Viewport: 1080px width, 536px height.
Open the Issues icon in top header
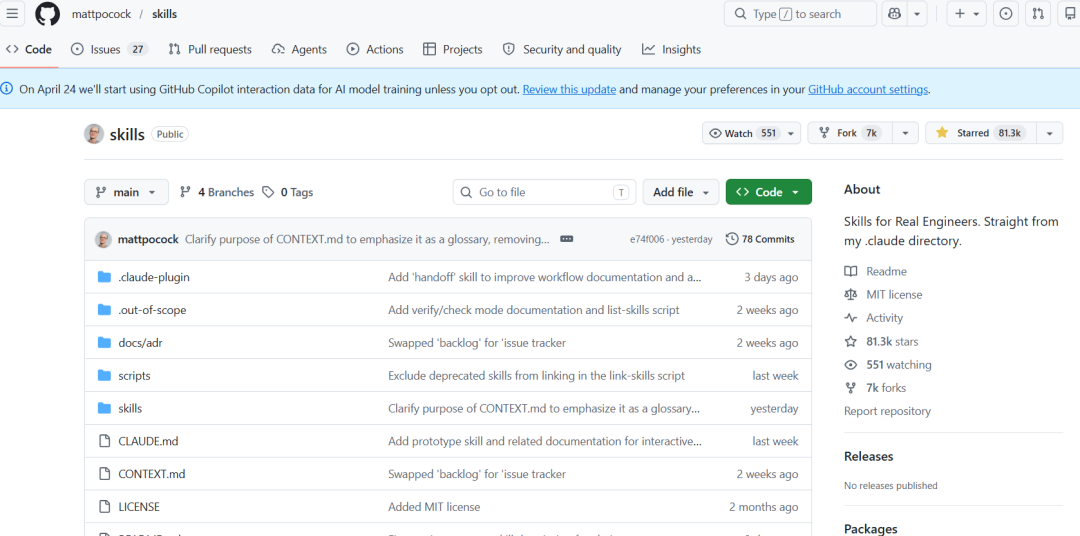(1006, 14)
